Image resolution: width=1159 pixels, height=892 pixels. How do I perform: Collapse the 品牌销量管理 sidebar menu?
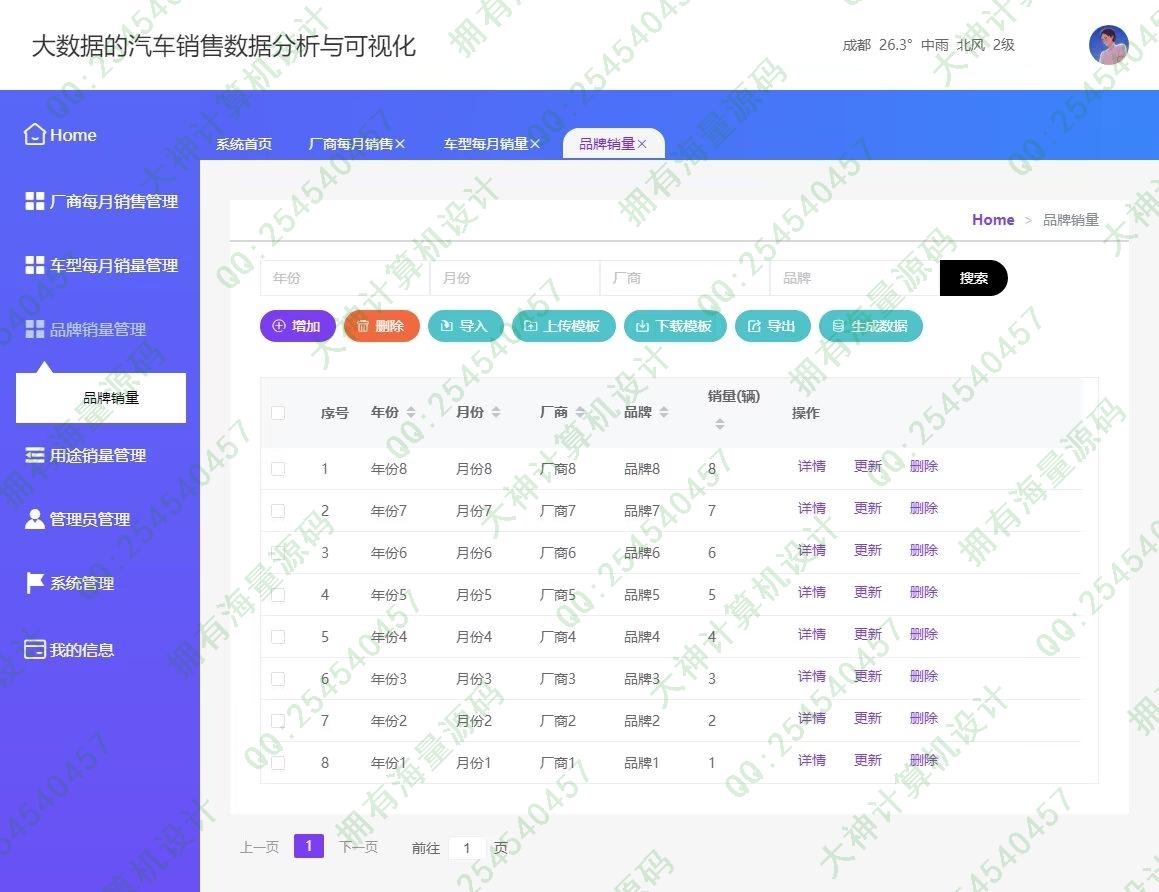point(98,329)
